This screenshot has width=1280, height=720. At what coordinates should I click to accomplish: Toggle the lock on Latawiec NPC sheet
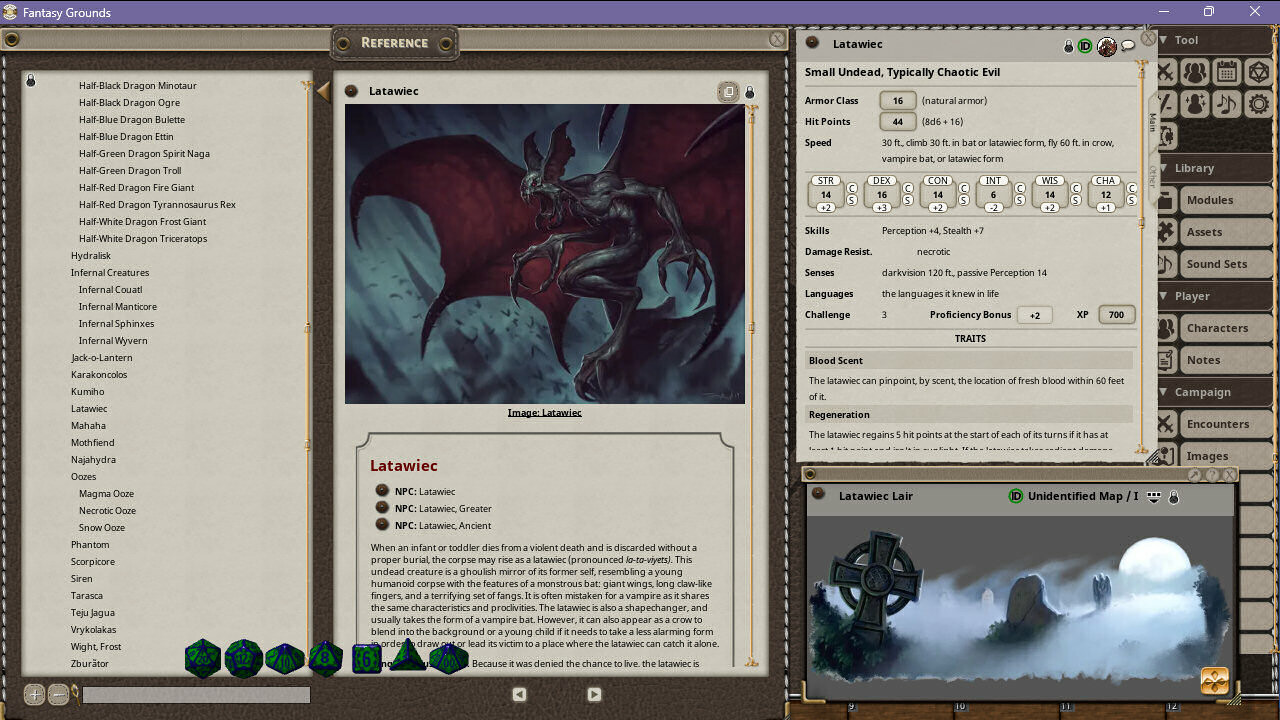coord(1068,46)
